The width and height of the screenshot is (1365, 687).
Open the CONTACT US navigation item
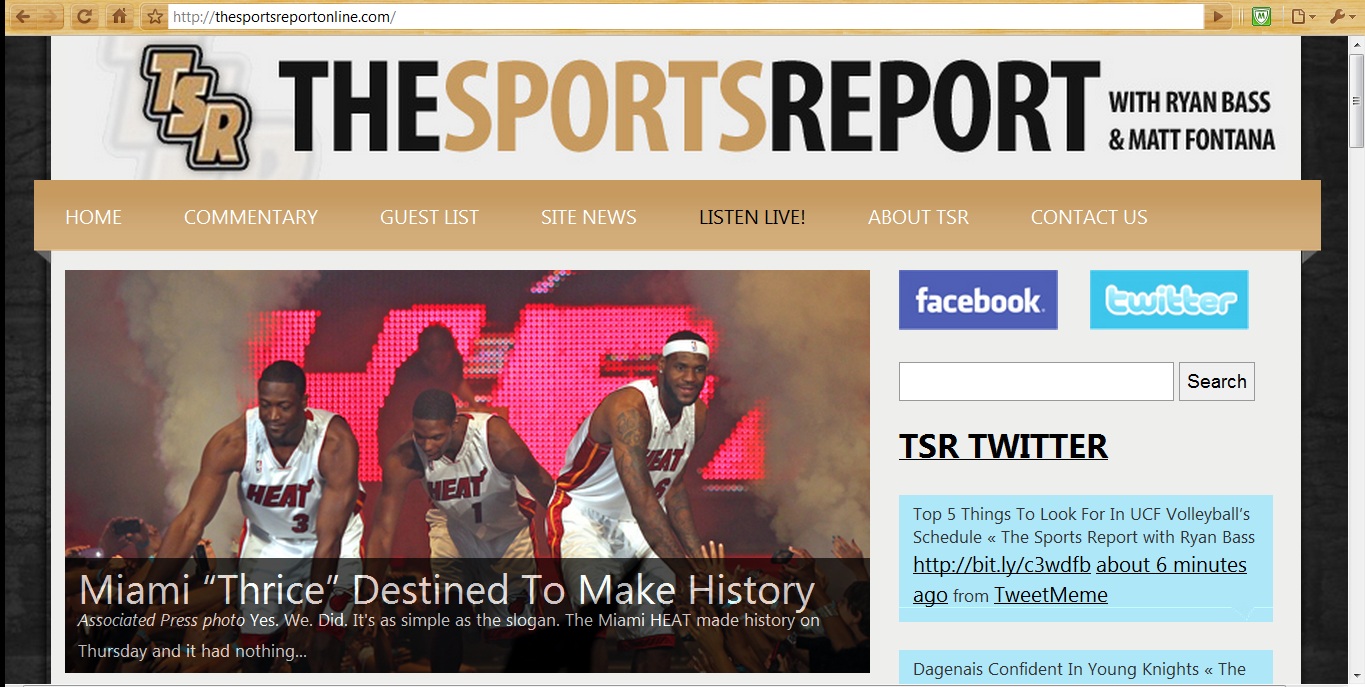(1089, 217)
